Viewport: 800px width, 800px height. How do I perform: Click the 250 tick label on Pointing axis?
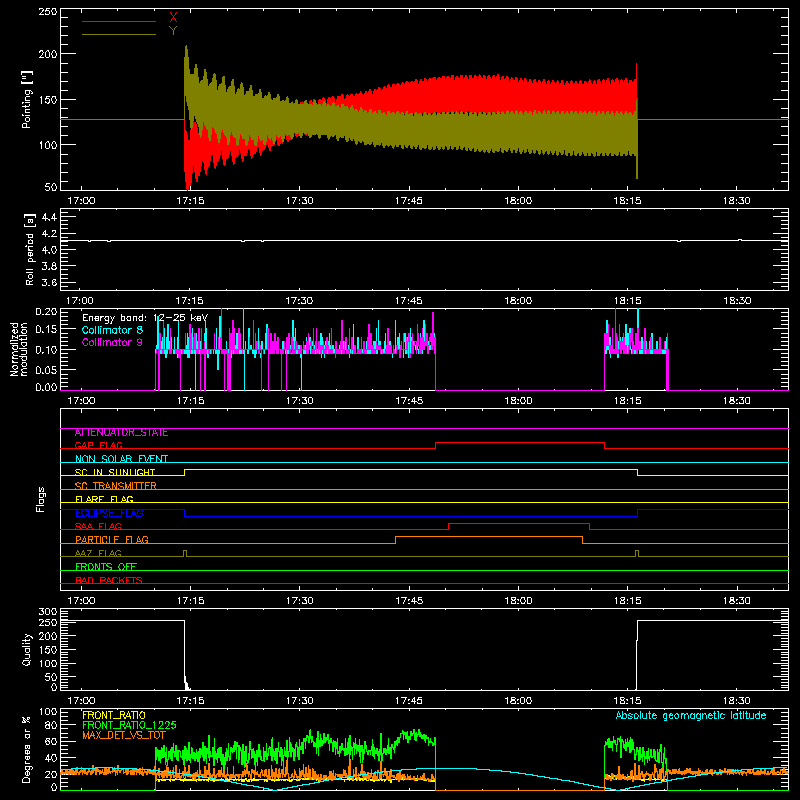(47, 12)
